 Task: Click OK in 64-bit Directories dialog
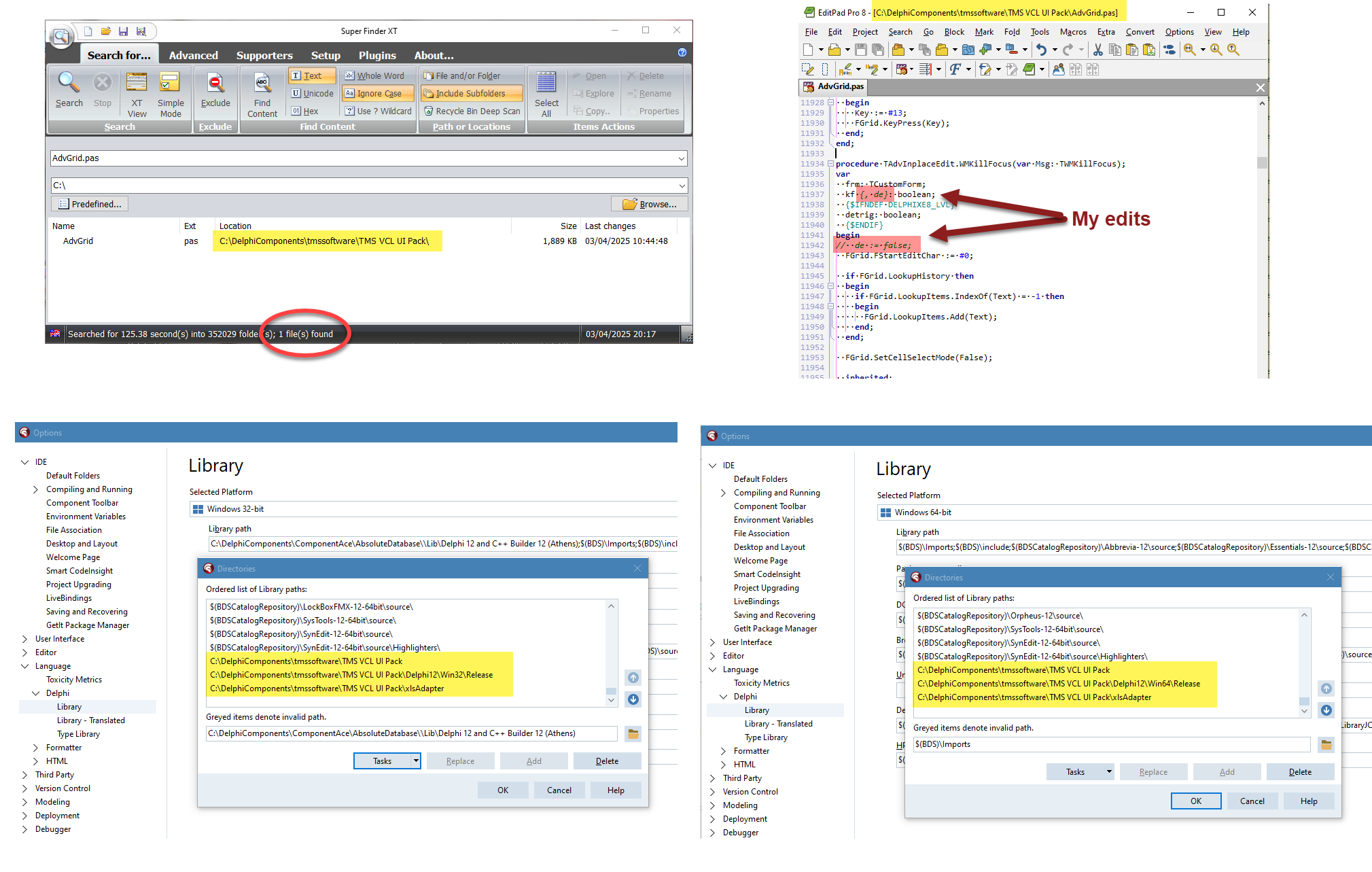click(1196, 801)
